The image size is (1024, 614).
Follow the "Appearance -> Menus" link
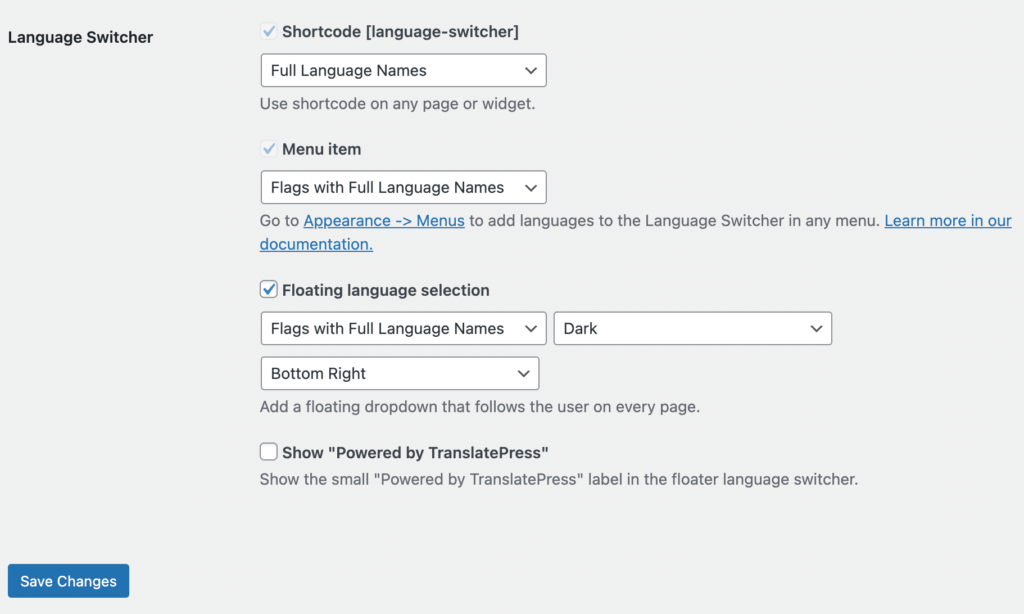tap(384, 221)
